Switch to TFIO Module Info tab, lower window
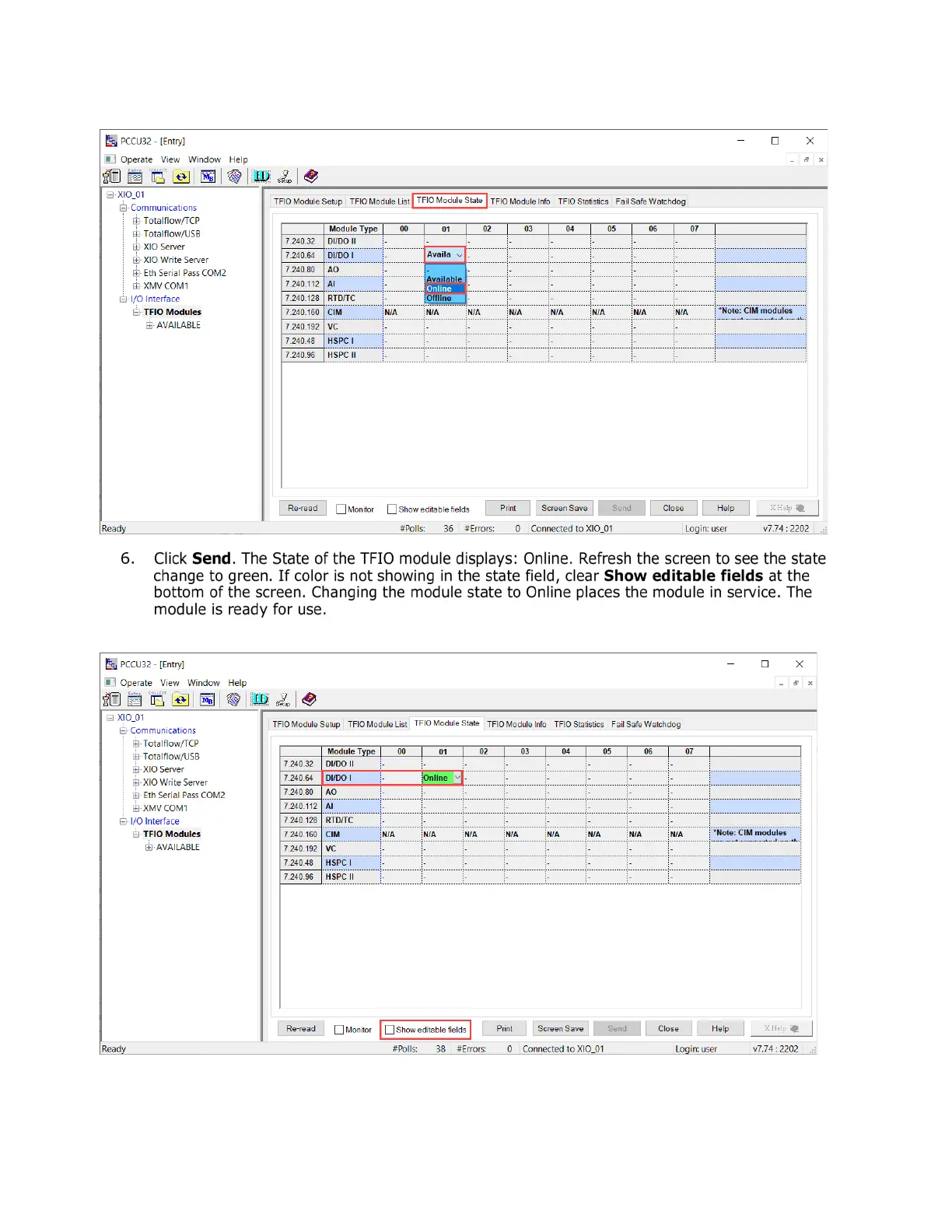 pos(516,724)
